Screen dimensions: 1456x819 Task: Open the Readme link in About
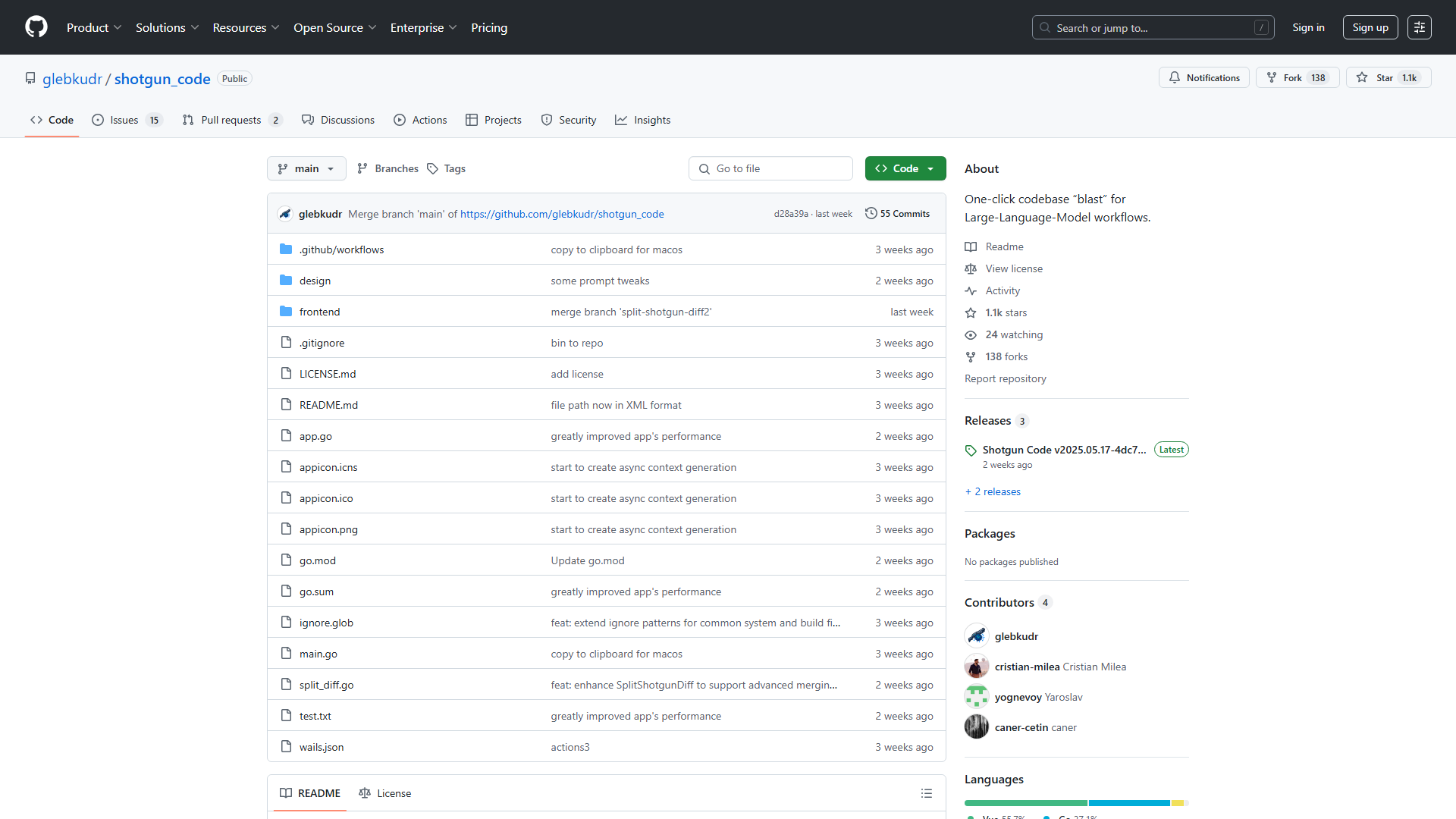[1004, 246]
